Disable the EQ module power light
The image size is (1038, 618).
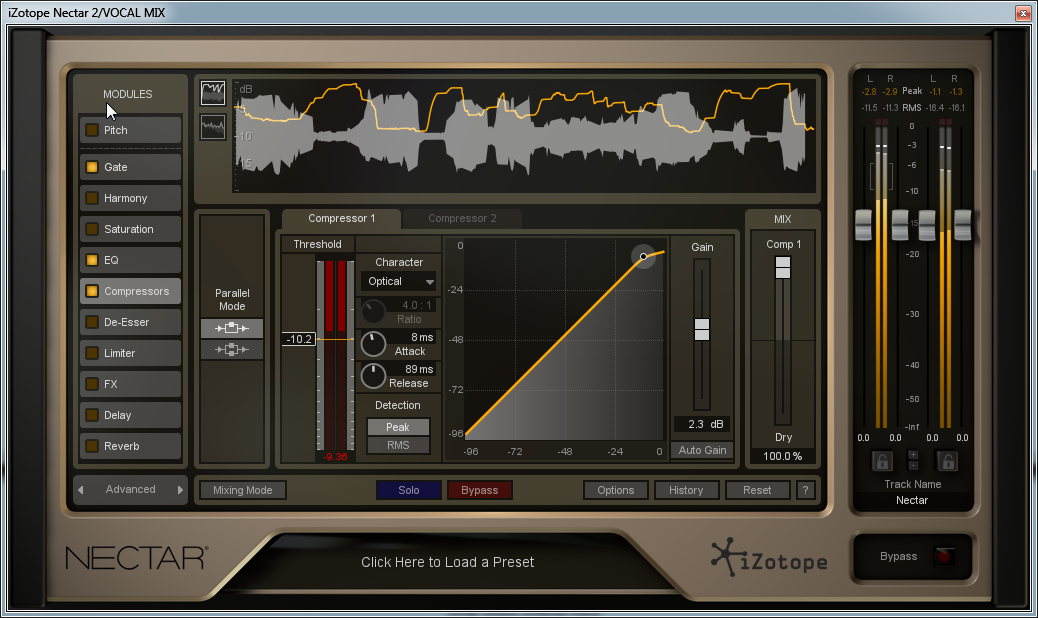pos(92,260)
